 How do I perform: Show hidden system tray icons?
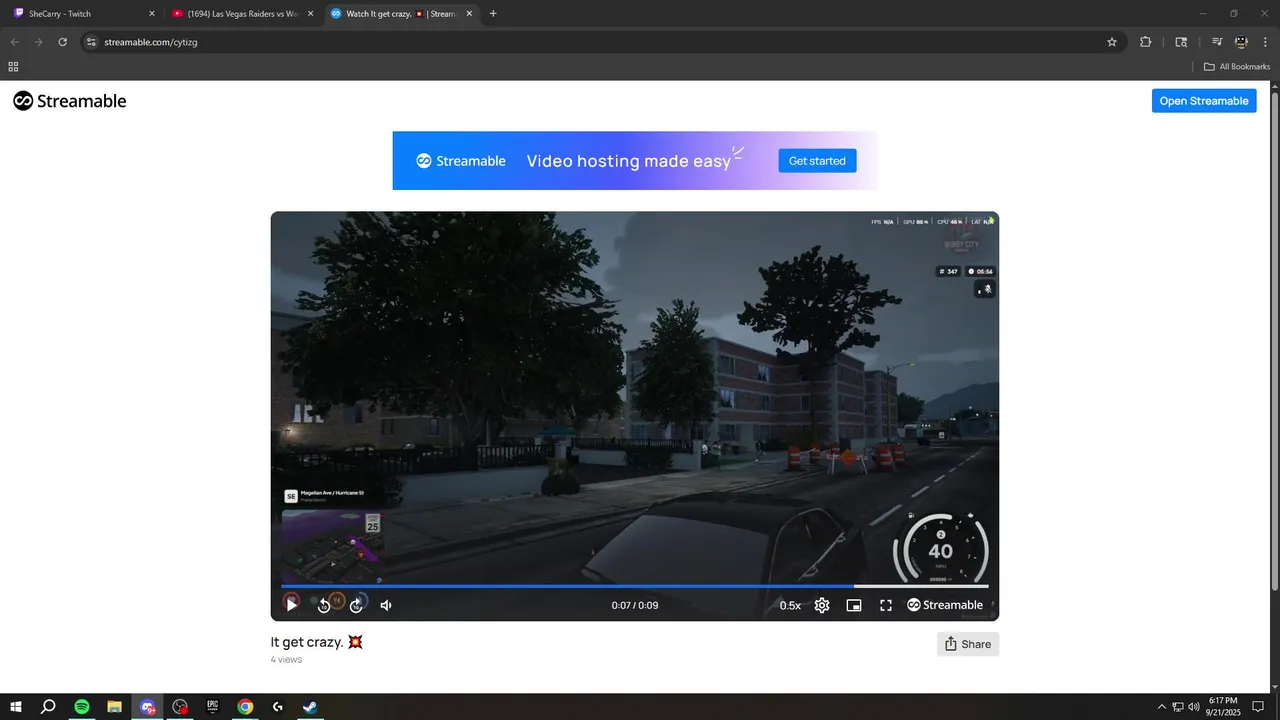pos(1161,707)
